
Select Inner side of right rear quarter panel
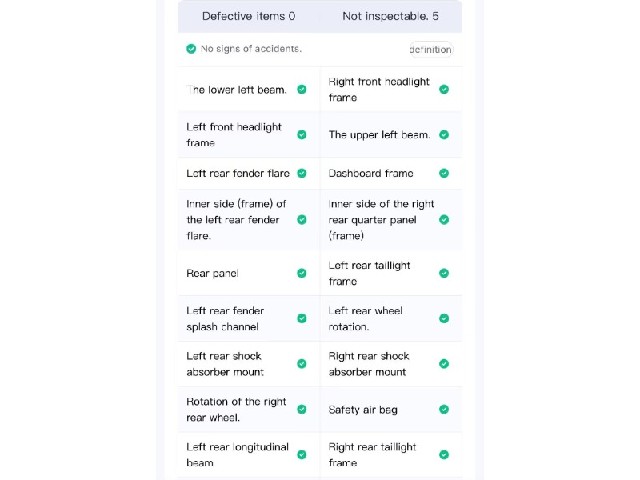(x=391, y=220)
